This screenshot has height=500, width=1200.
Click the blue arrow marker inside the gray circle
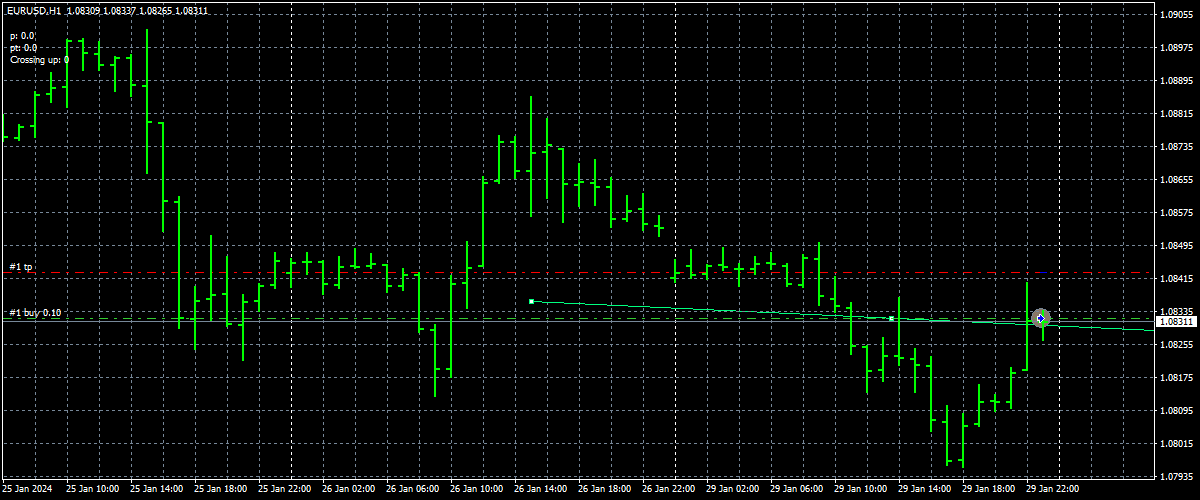click(1041, 318)
